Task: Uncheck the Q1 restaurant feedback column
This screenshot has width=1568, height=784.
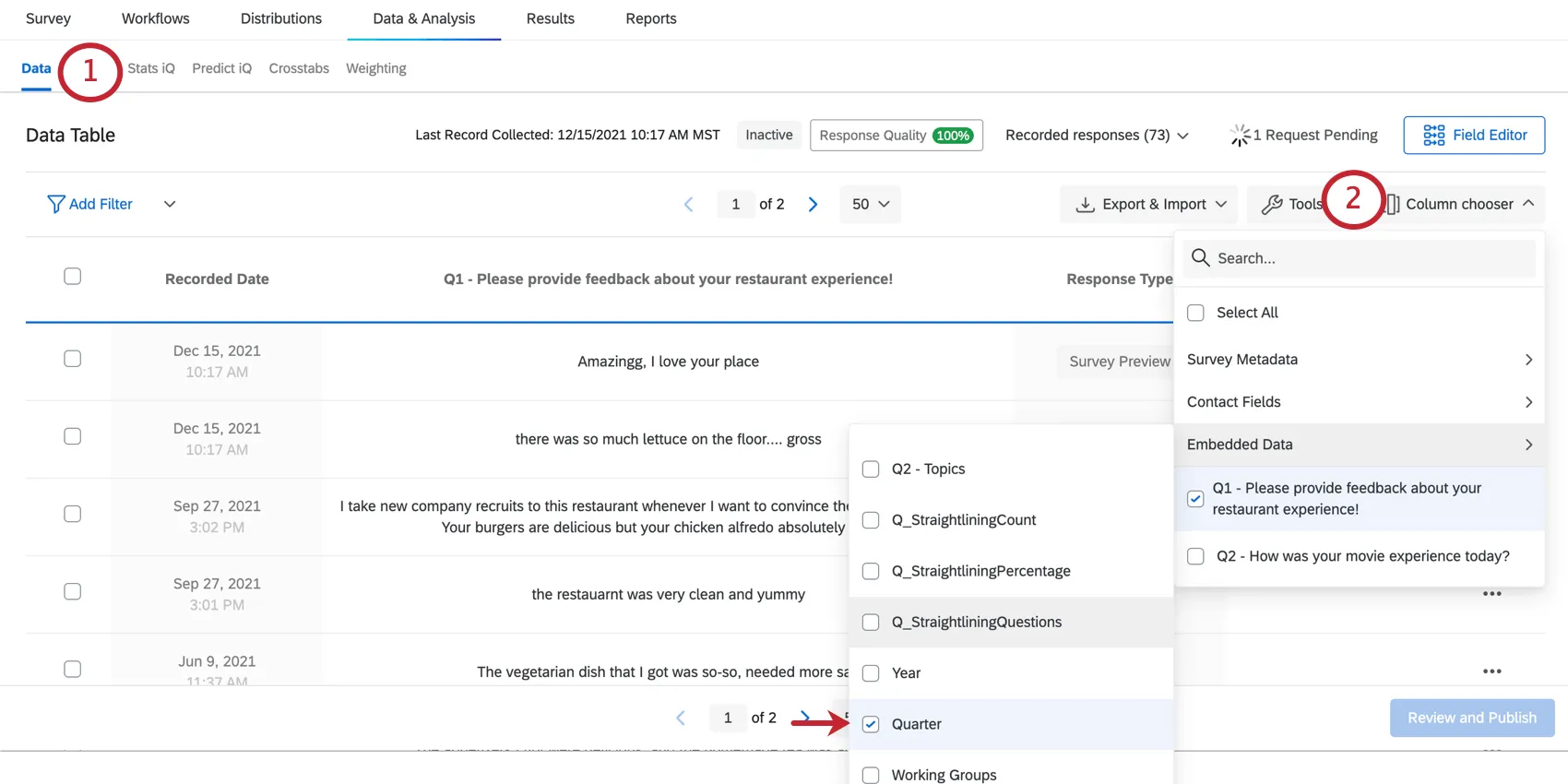Action: (1195, 499)
